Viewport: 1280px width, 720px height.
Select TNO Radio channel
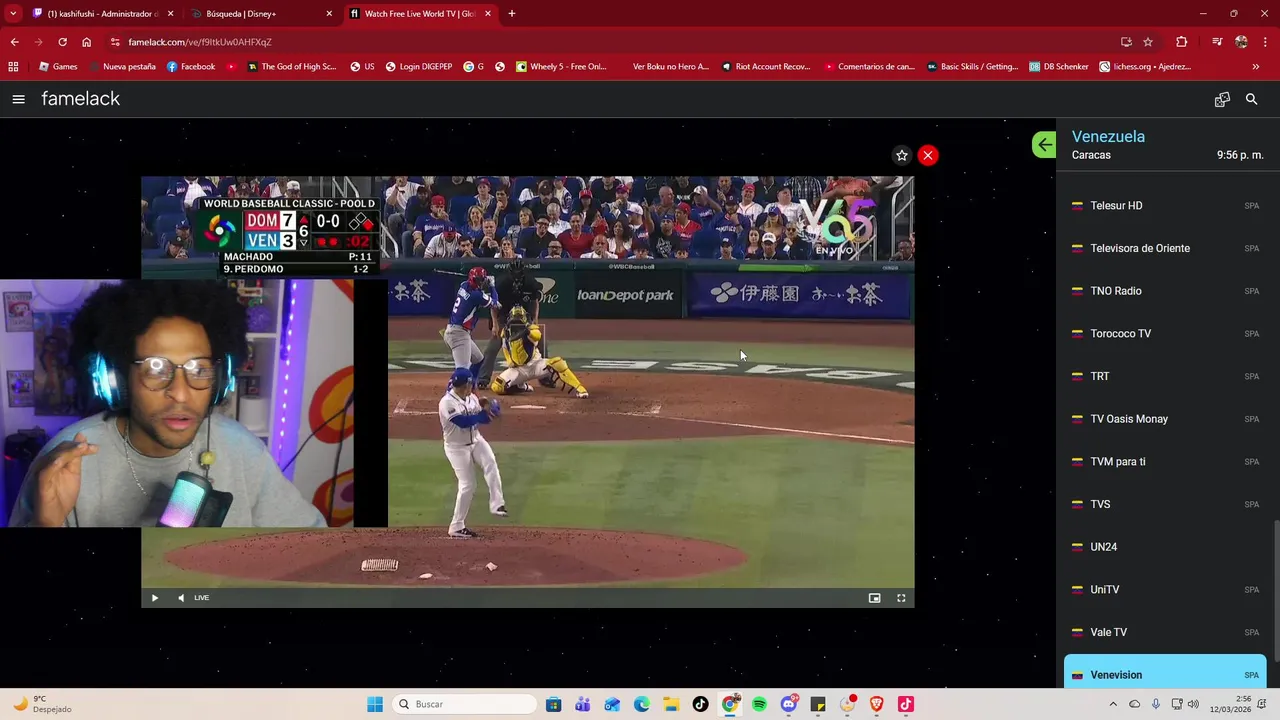tap(1165, 291)
